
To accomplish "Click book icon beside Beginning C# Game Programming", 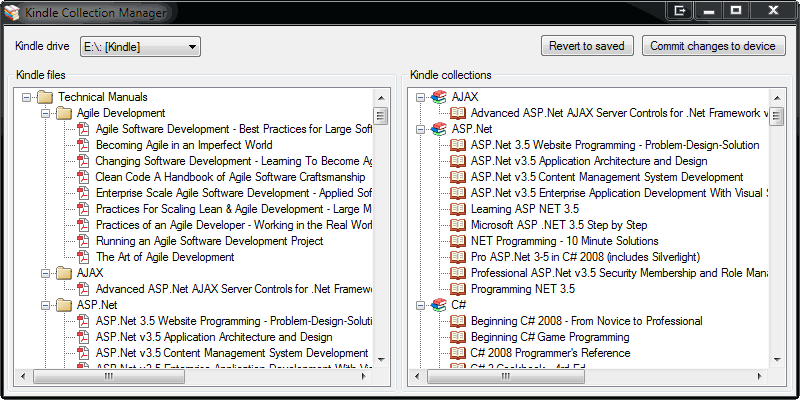I will [x=458, y=337].
